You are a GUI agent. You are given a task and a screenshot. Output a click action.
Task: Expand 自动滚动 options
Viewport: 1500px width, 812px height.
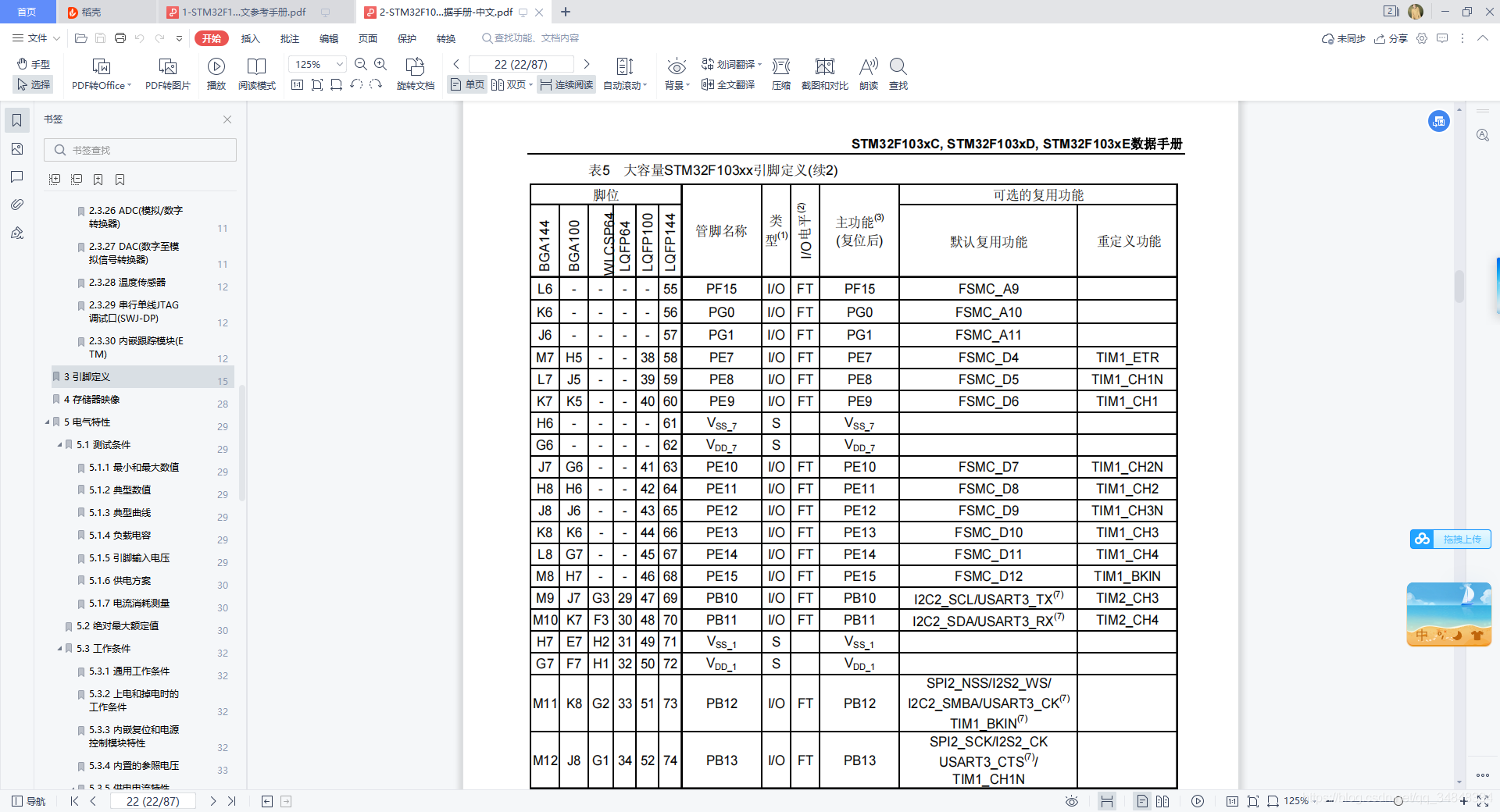pos(645,85)
